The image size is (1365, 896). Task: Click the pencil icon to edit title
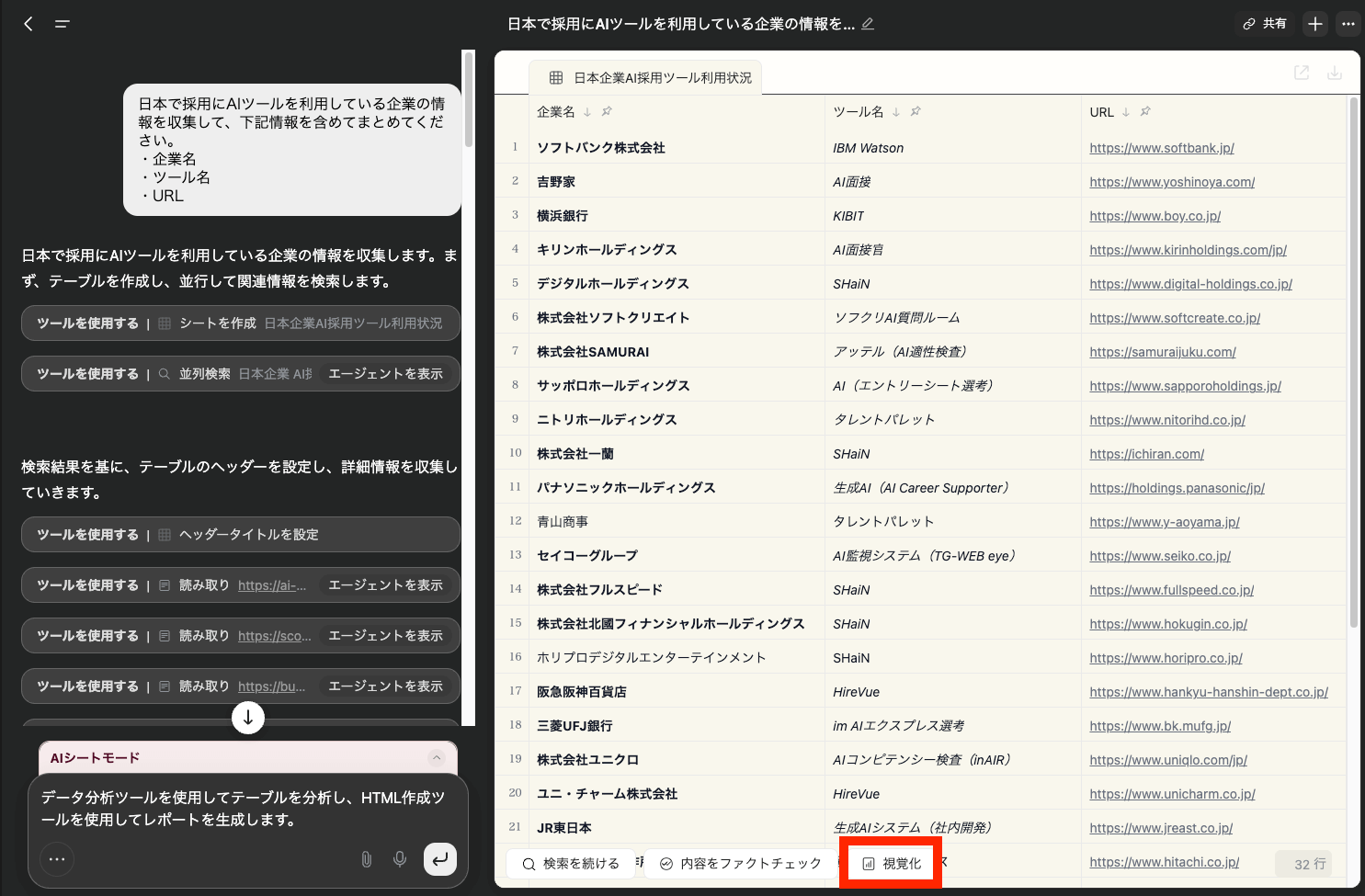pyautogui.click(x=868, y=24)
